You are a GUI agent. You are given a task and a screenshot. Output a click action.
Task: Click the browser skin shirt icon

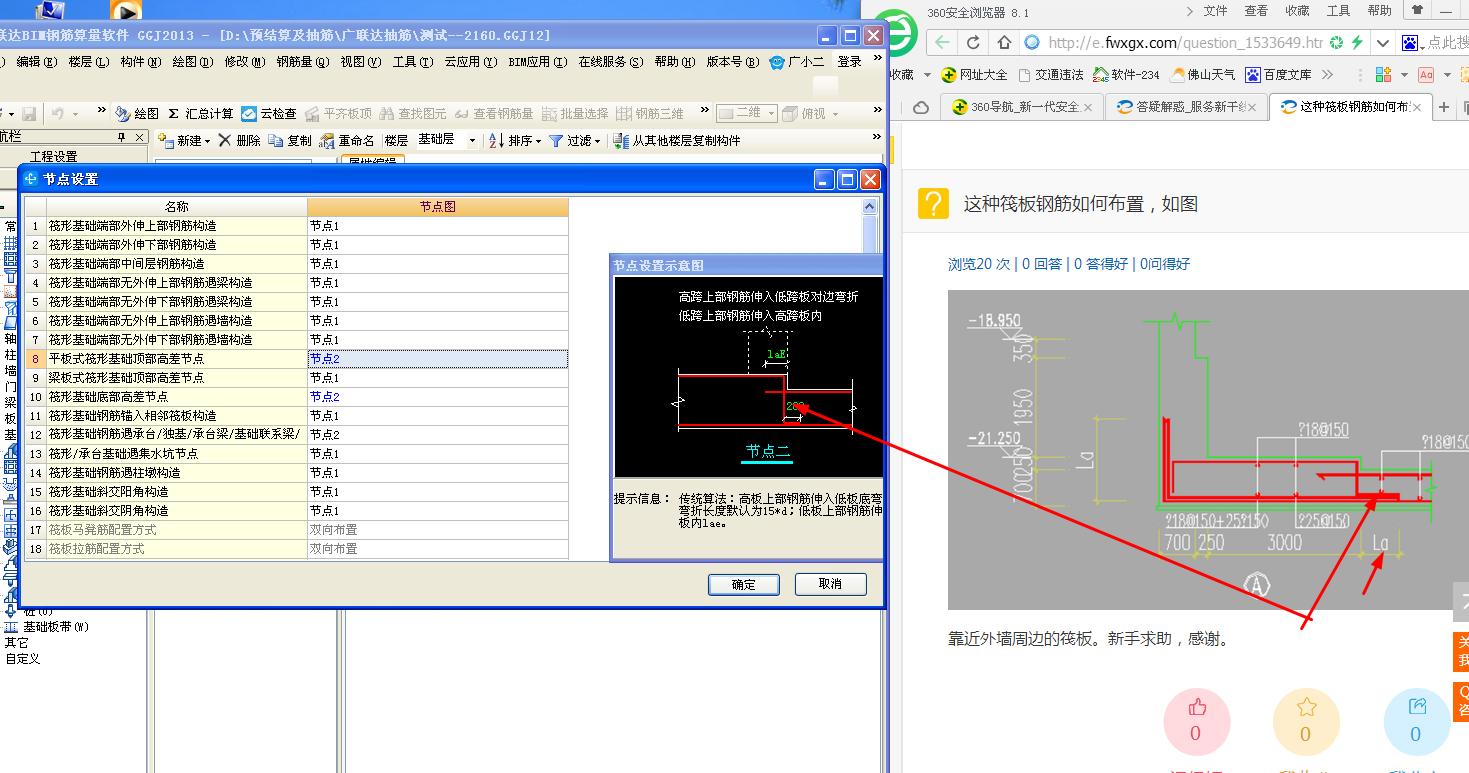click(1417, 11)
